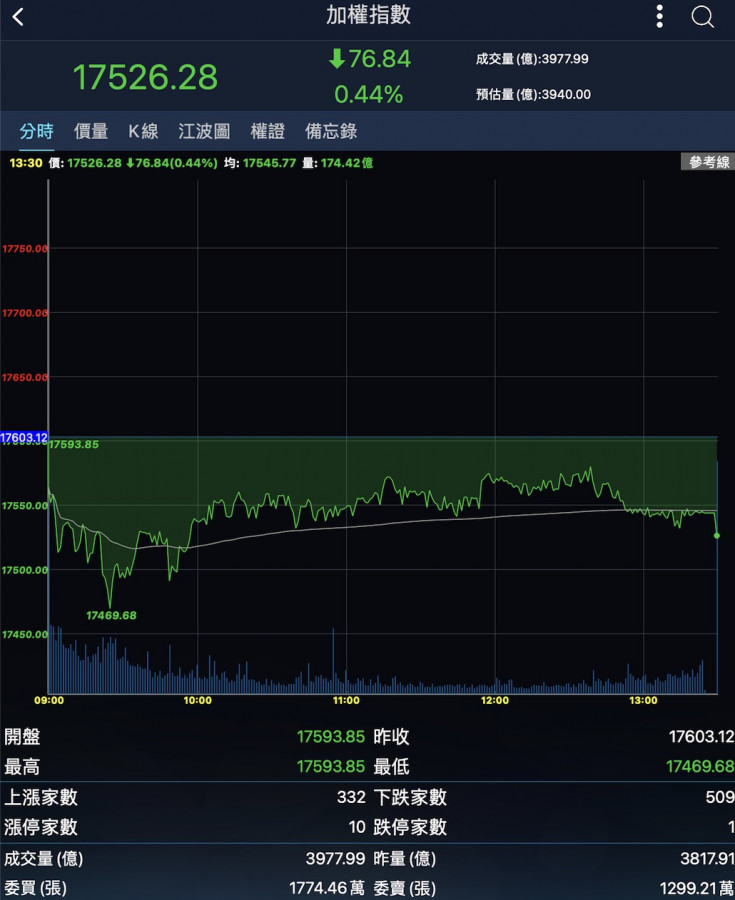Screen dimensions: 735x900
Task: Open the three-dot more options menu
Action: pos(660,17)
